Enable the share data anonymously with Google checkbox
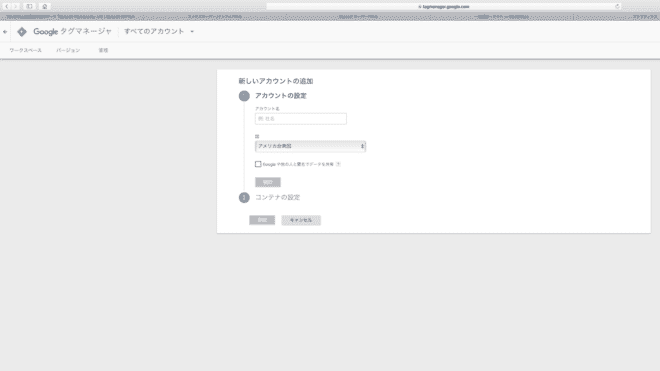The image size is (660, 371). click(x=258, y=164)
